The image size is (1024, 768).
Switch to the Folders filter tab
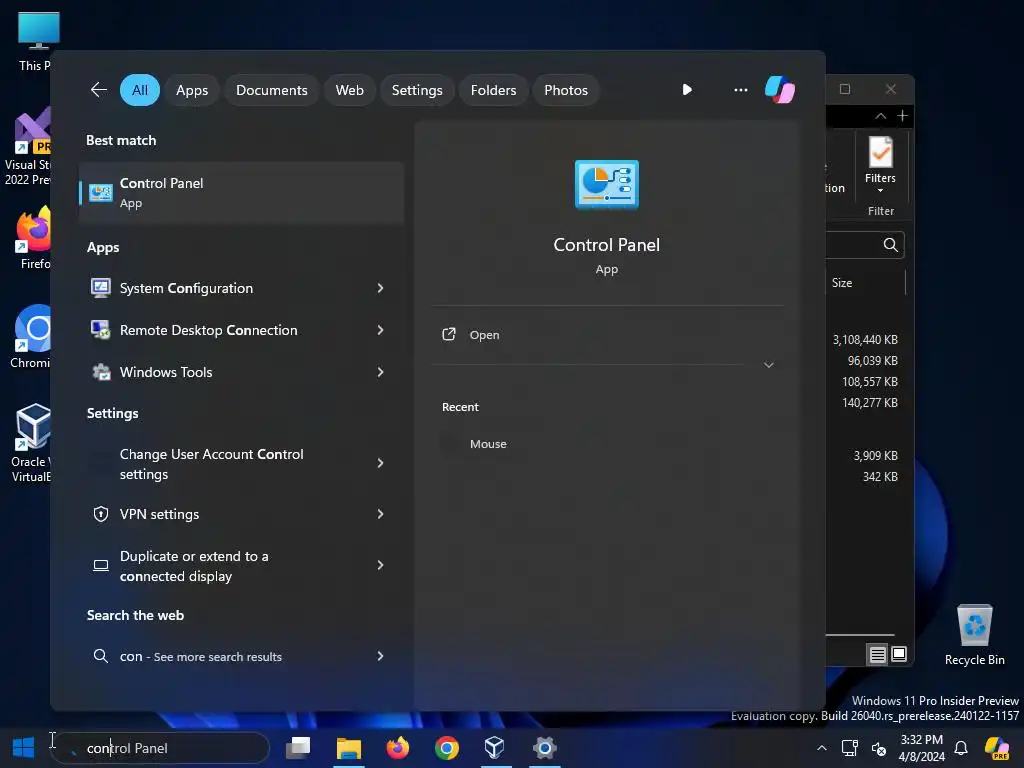[494, 90]
